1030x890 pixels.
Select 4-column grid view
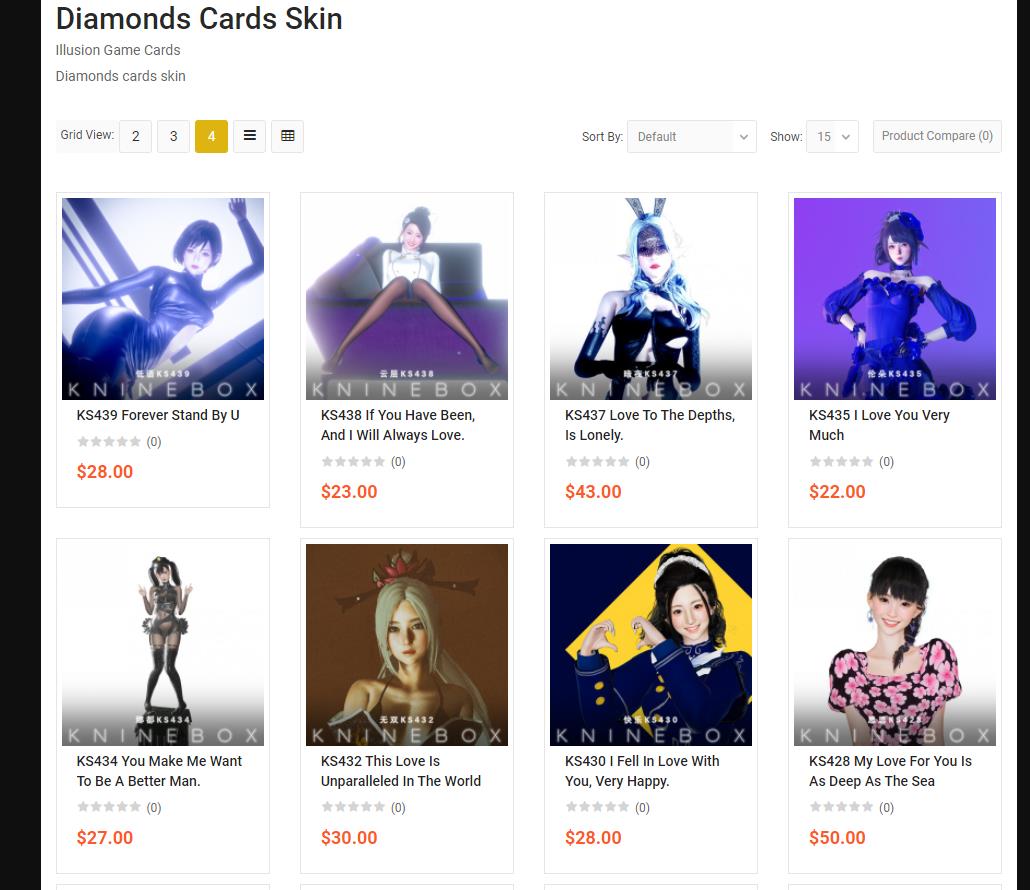(212, 136)
